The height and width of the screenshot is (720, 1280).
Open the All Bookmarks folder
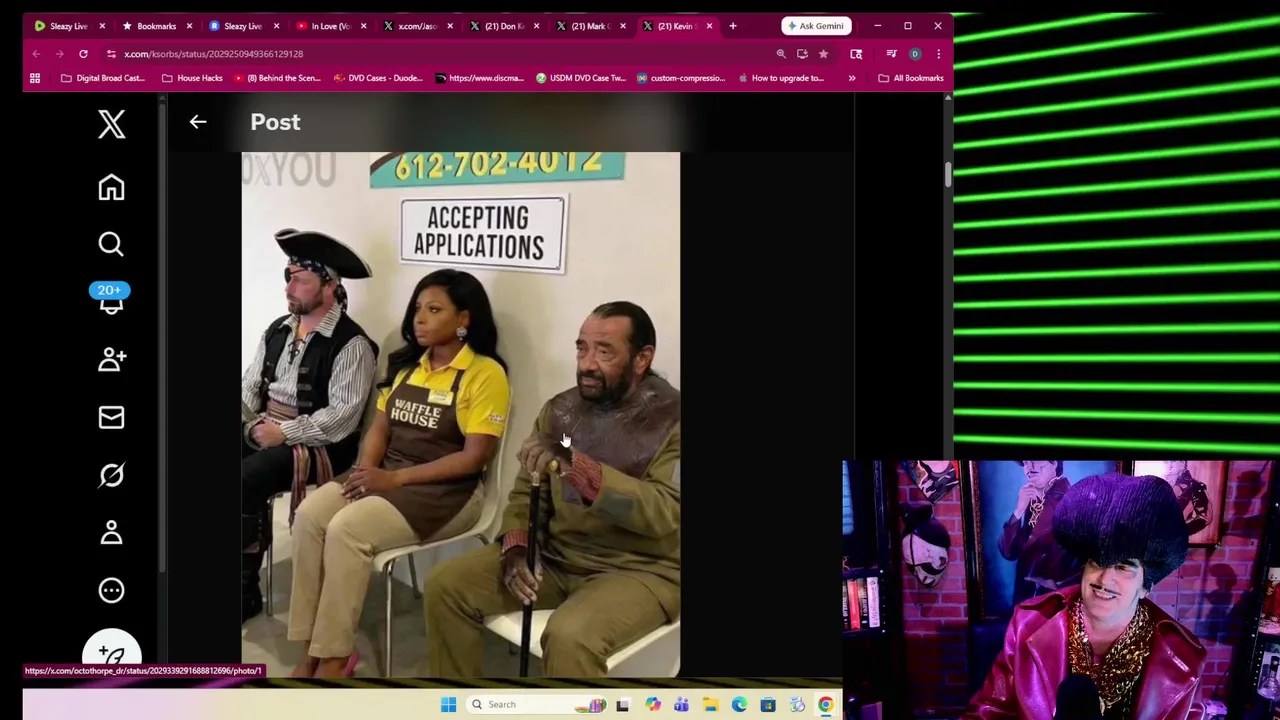pyautogui.click(x=911, y=78)
